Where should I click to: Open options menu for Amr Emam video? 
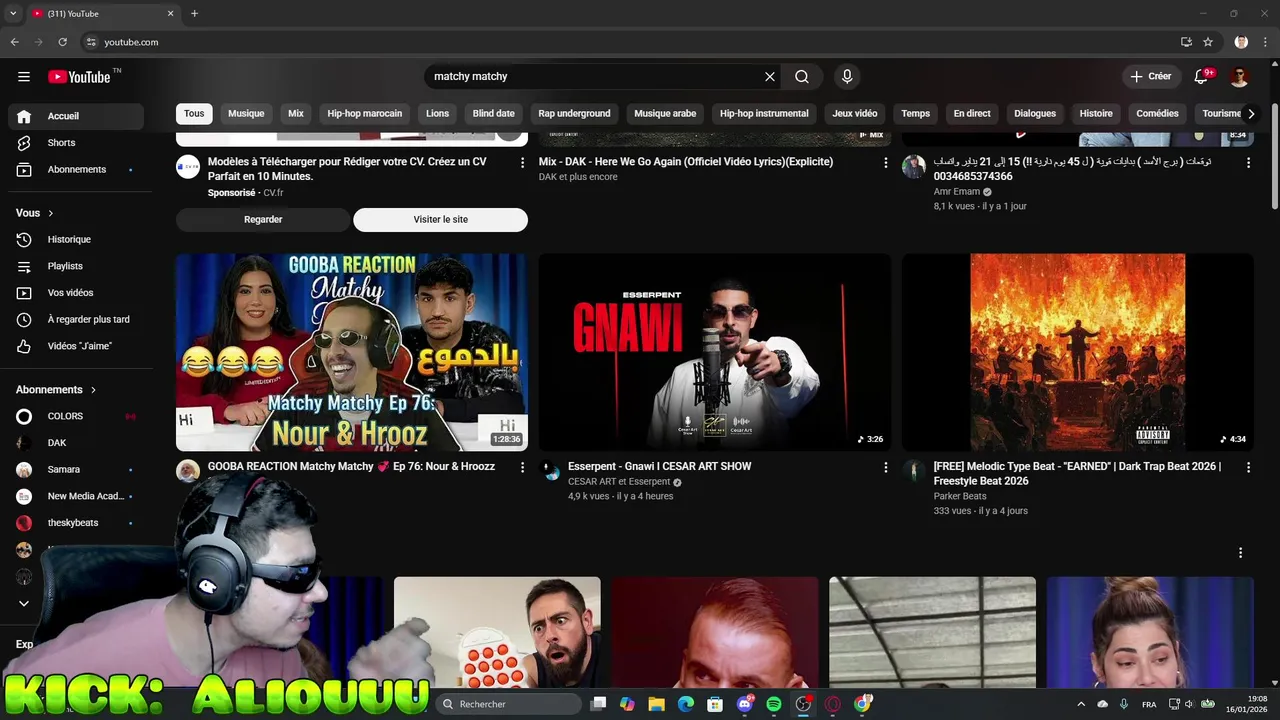click(1248, 162)
